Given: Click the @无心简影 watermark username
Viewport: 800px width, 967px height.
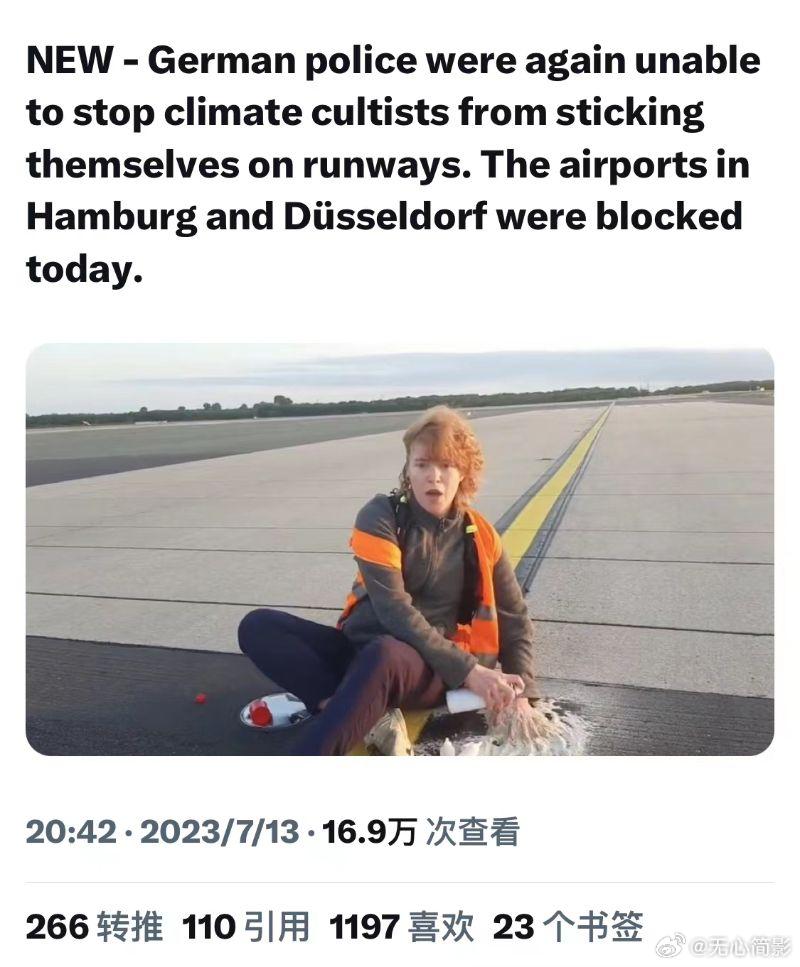Looking at the screenshot, I should pos(740,947).
